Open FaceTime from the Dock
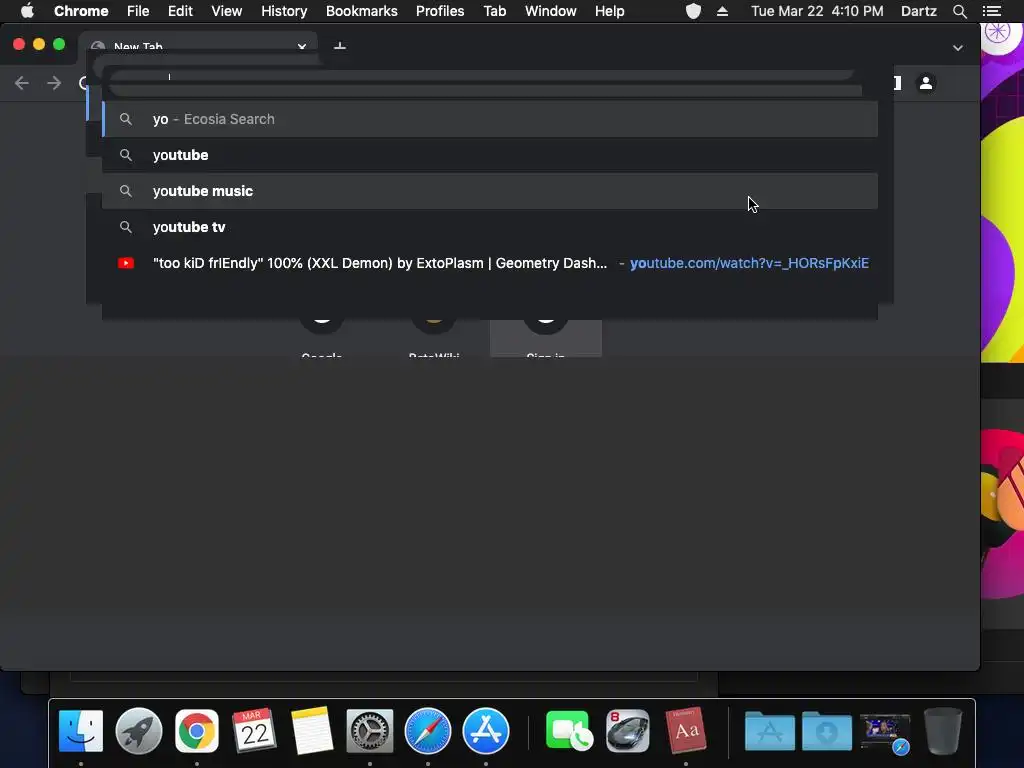The width and height of the screenshot is (1024, 768). coord(569,731)
